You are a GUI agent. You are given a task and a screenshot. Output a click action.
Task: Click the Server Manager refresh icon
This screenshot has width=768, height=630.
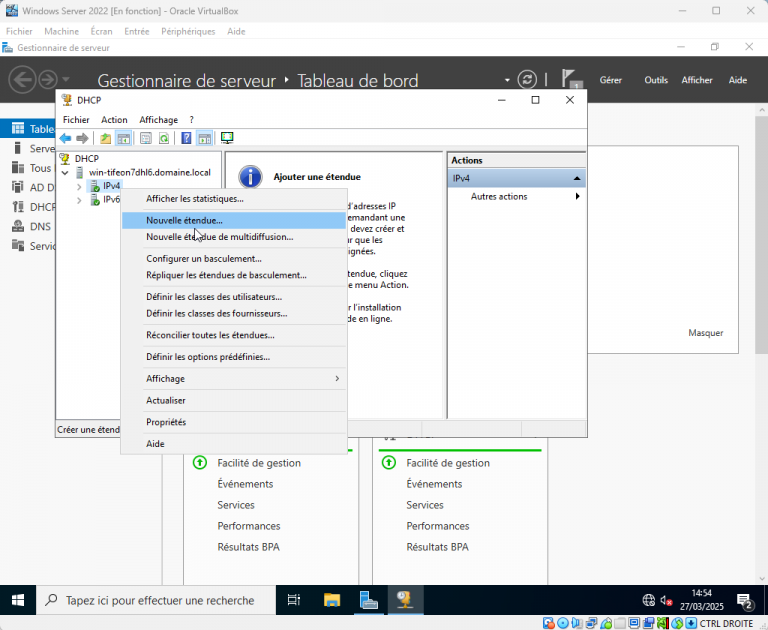coord(527,80)
